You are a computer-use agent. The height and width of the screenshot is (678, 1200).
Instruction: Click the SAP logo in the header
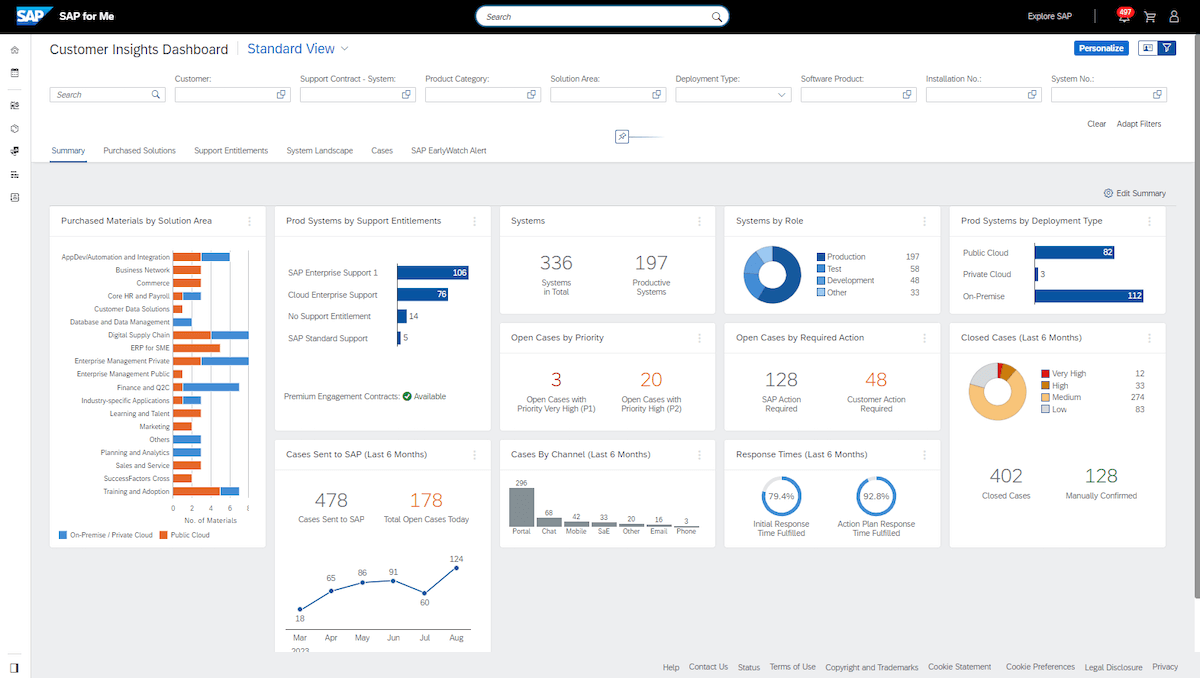pos(32,16)
